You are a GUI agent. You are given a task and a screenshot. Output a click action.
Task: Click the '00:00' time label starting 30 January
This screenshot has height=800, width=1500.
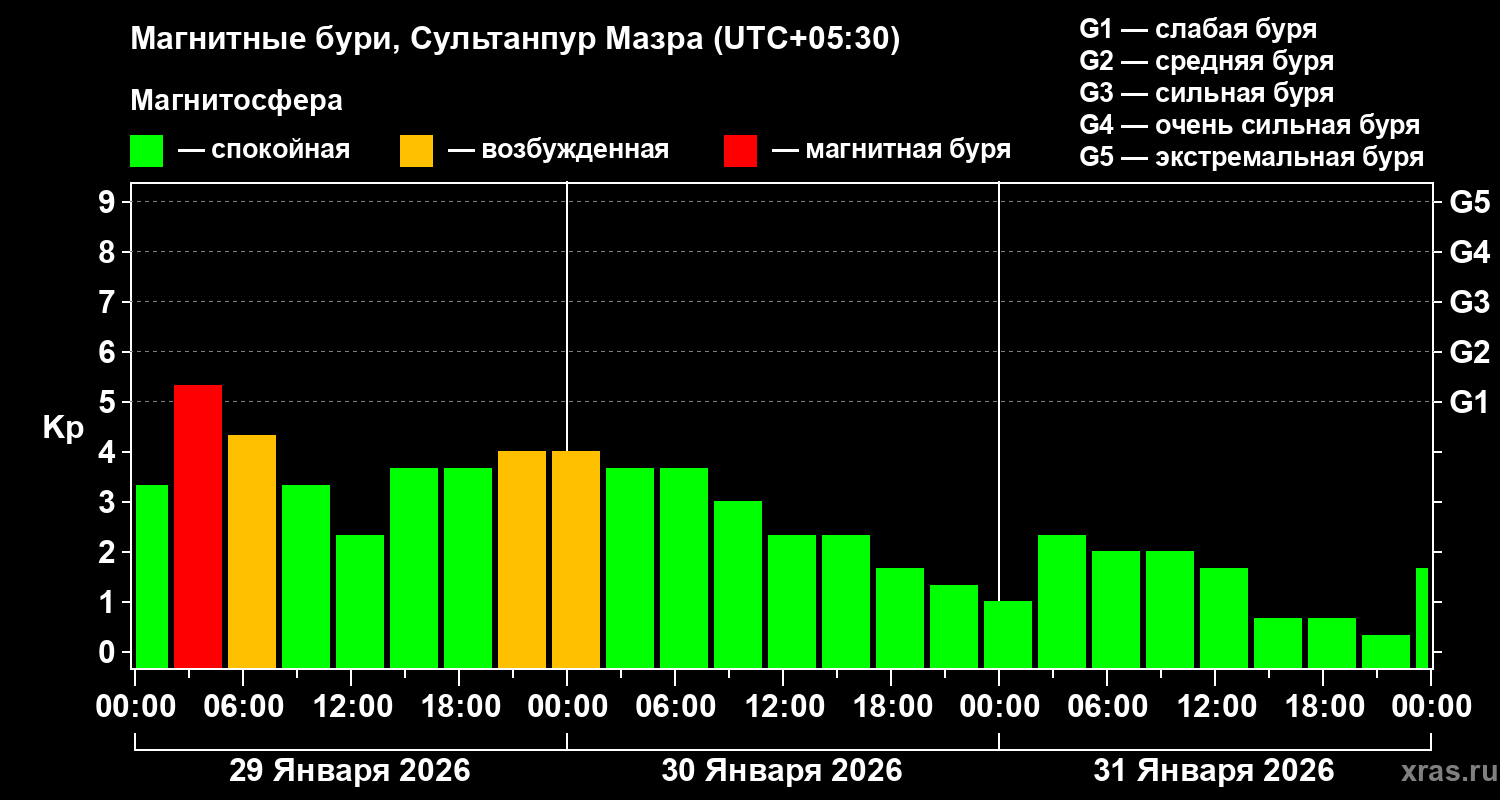pyautogui.click(x=567, y=707)
